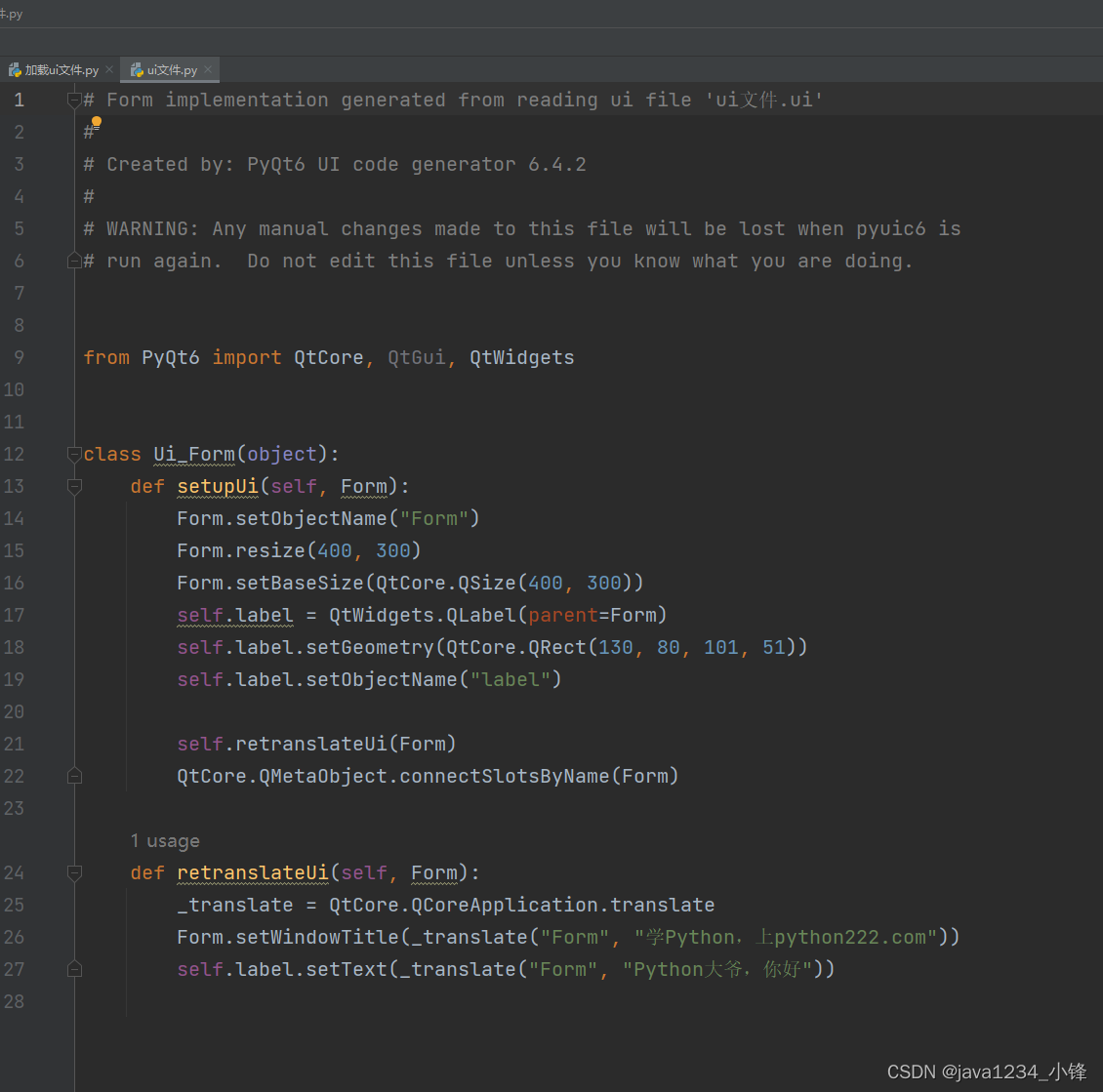Click parent=Form argument on line 17
Image resolution: width=1103 pixels, height=1092 pixels.
point(592,615)
